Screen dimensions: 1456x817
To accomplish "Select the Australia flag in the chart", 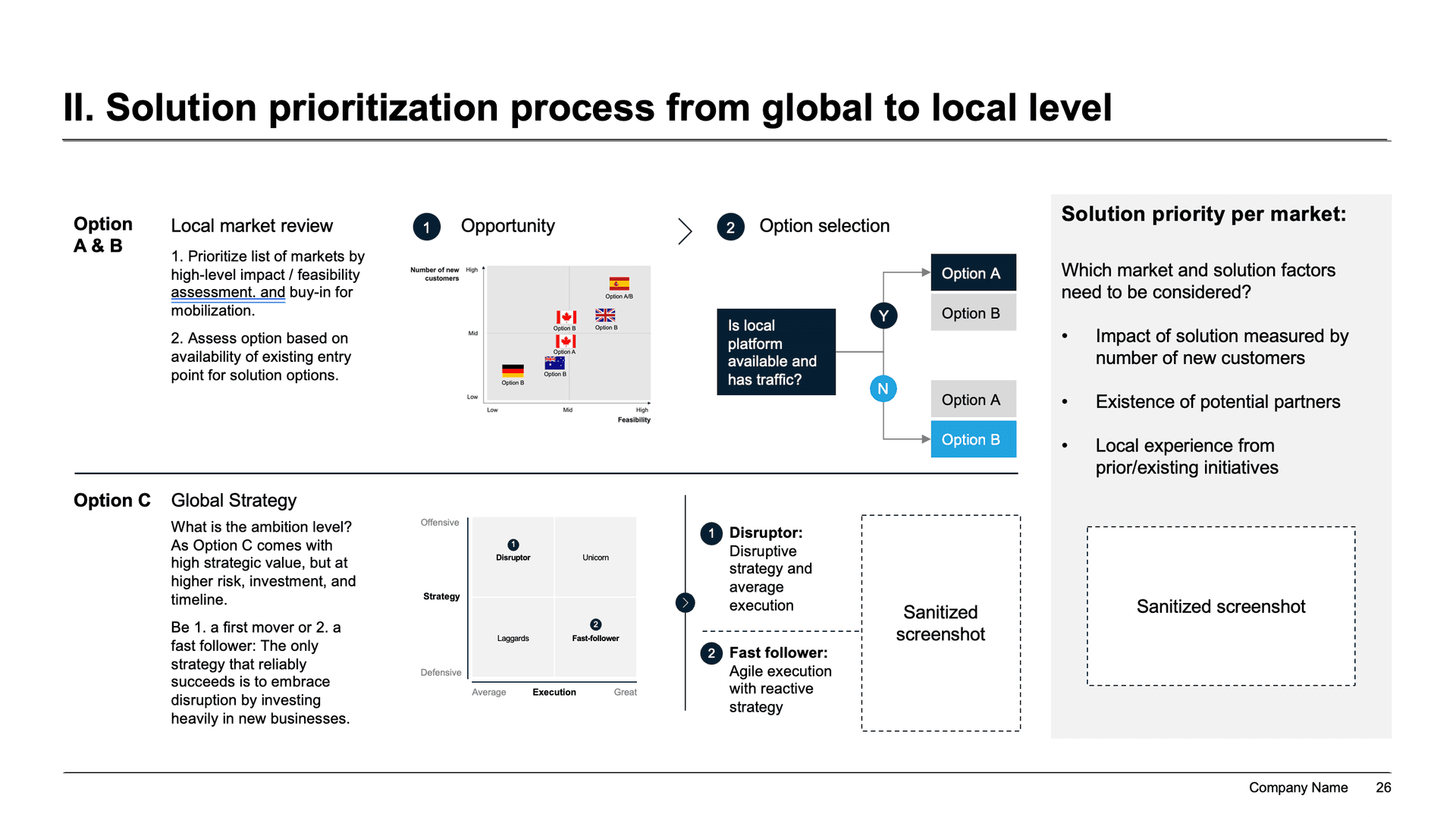I will (554, 363).
